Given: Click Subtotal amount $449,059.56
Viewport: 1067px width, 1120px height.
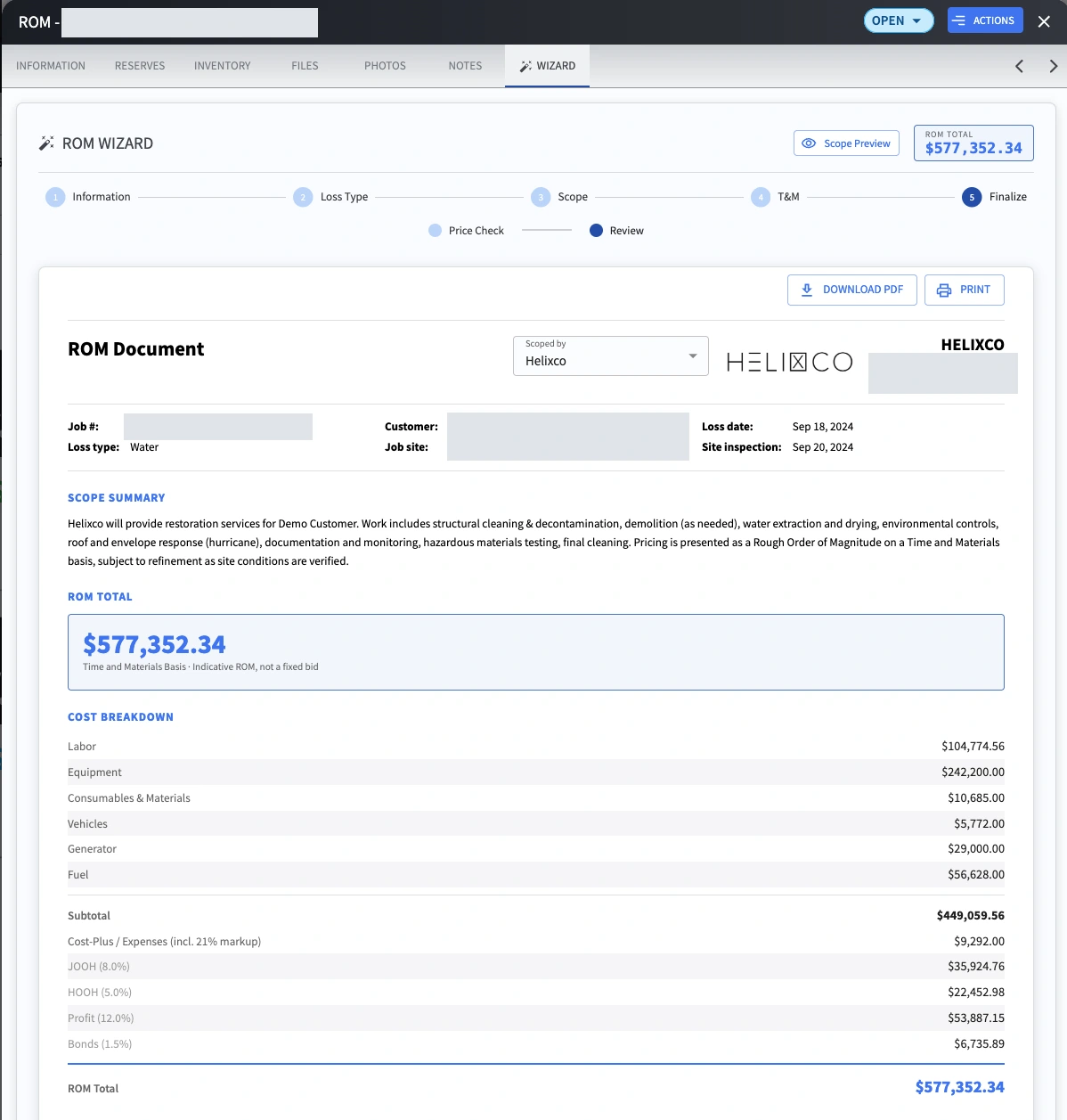Looking at the screenshot, I should pos(970,916).
